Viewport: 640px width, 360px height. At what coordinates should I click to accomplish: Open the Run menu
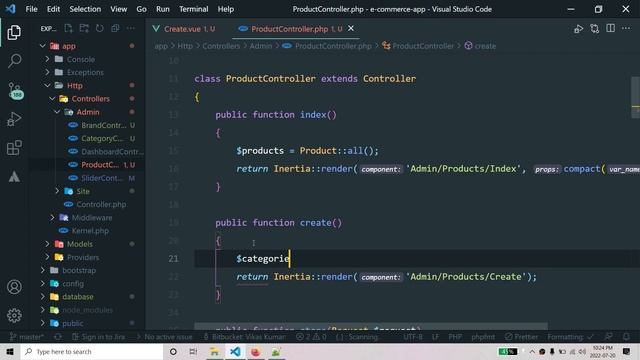pos(162,9)
